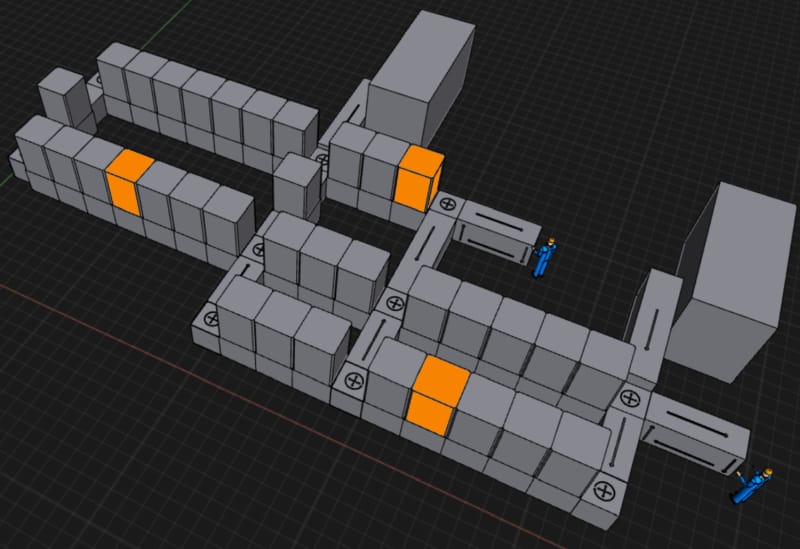Select the isolated gray box at the far top-left
800x549 pixels.
pos(62,100)
